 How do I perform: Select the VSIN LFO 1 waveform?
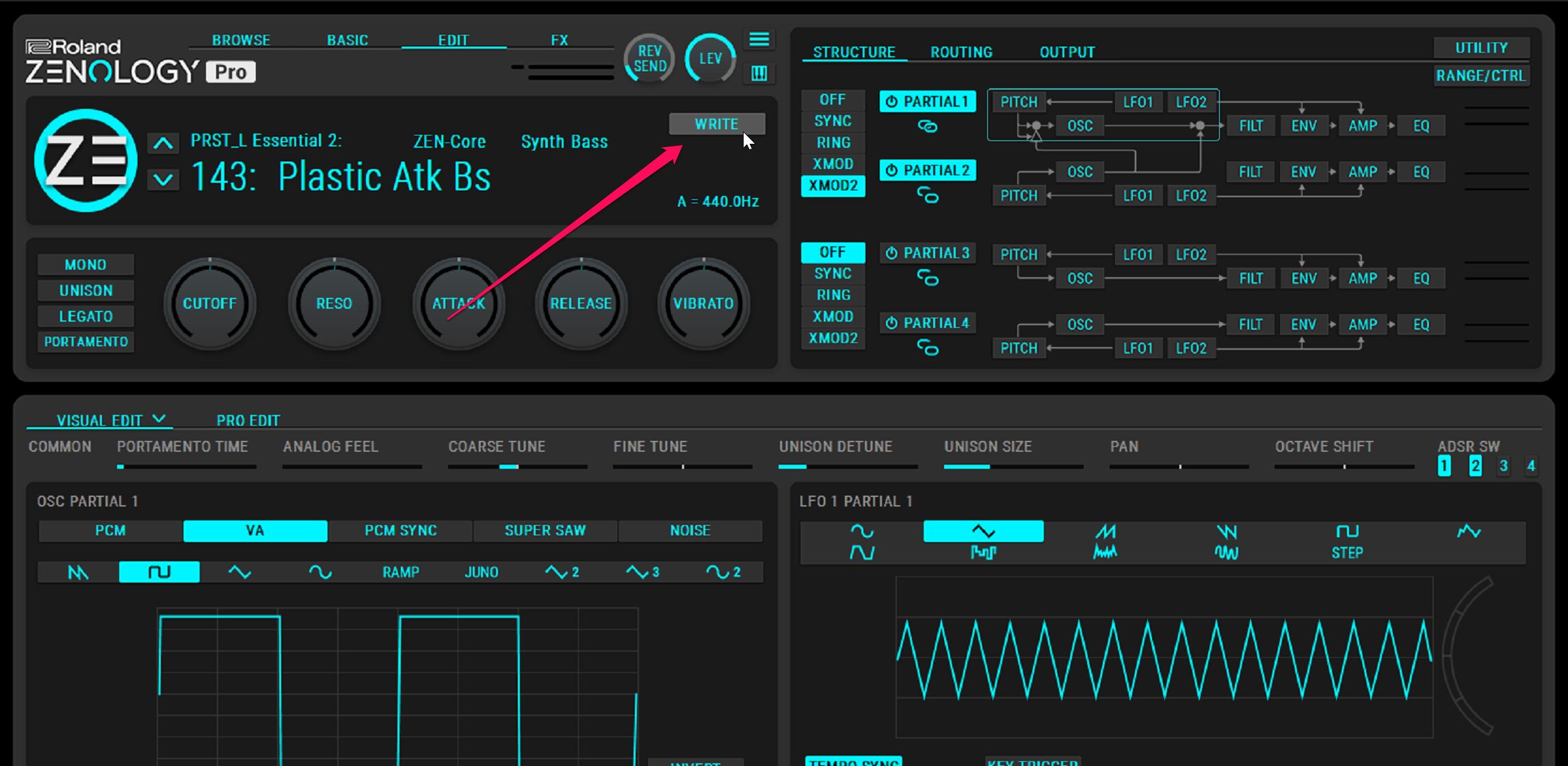(1226, 552)
